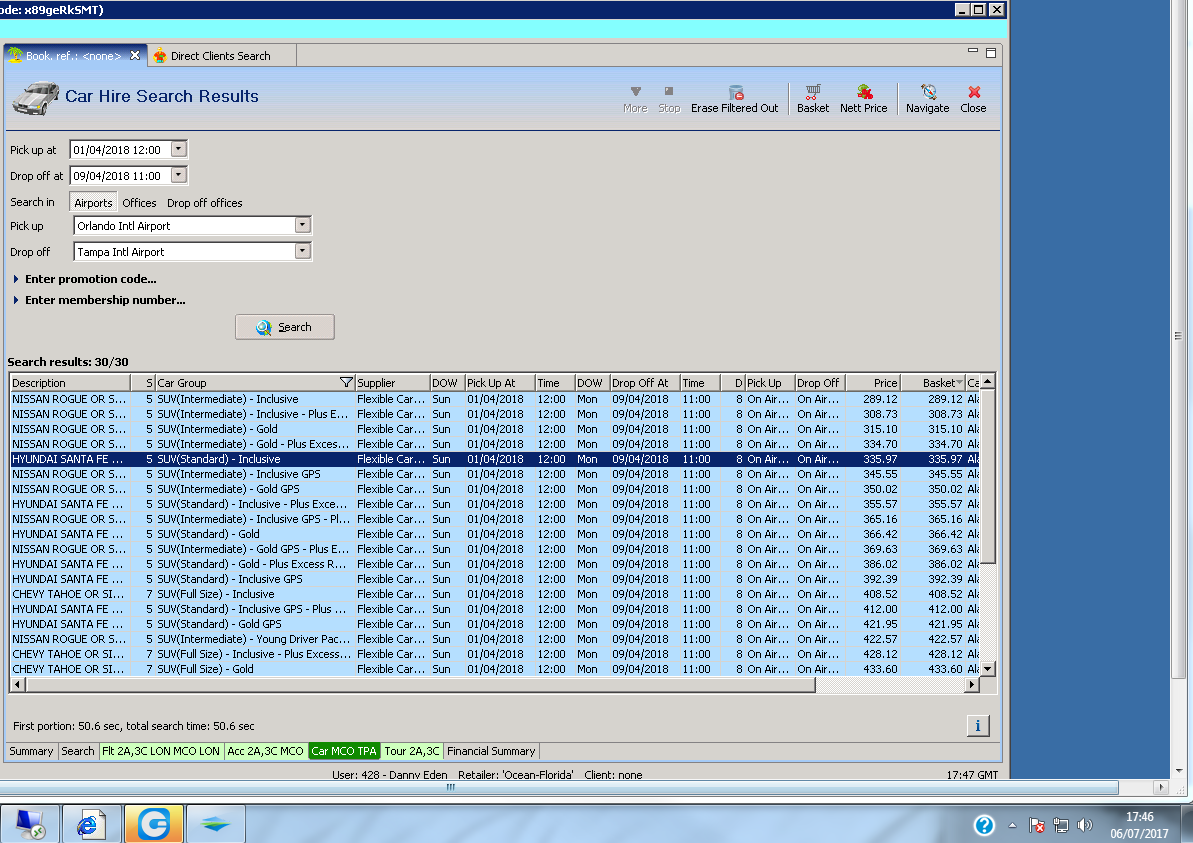Click results horizontal scroll left arrow
This screenshot has width=1193, height=843.
coord(17,685)
